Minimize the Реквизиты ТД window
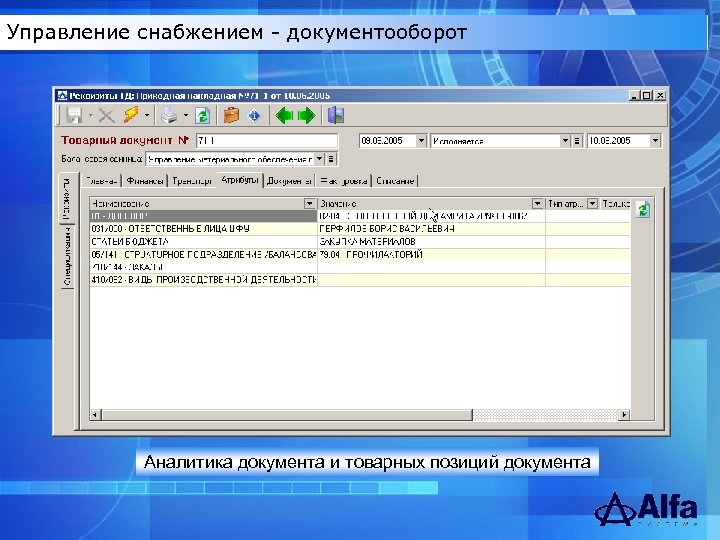The height and width of the screenshot is (540, 720). coord(634,96)
